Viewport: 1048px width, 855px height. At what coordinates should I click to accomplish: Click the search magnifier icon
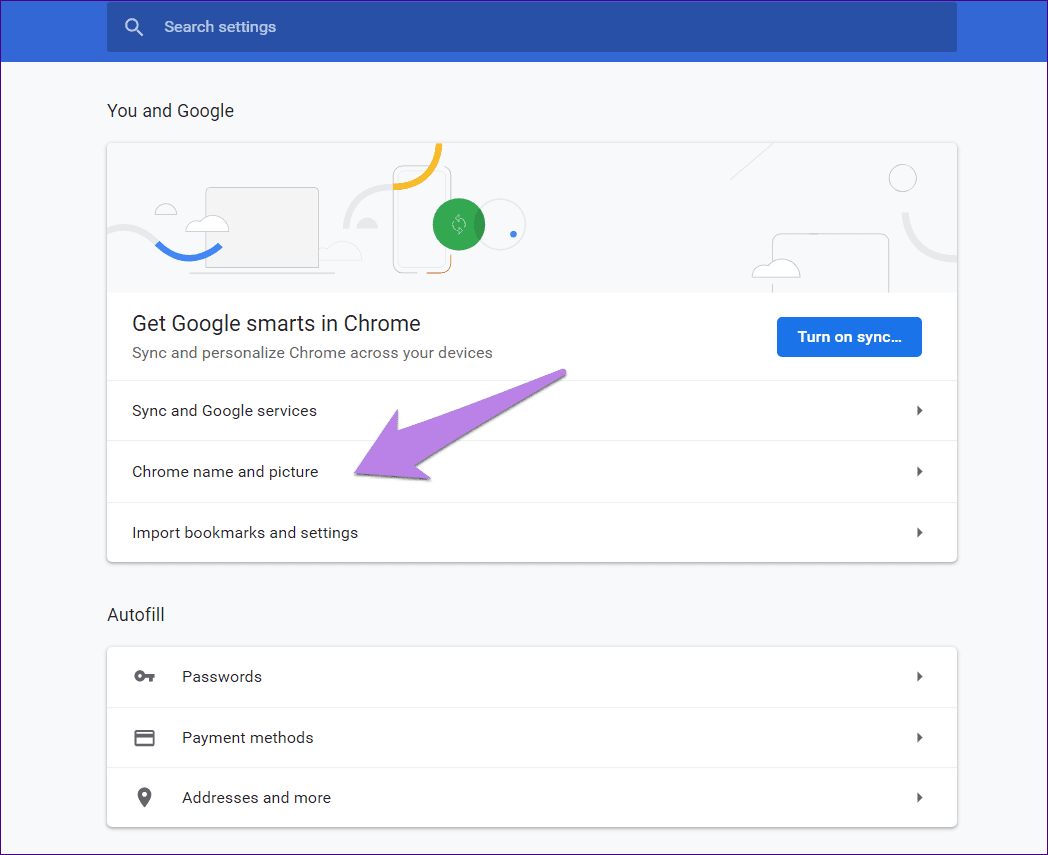134,27
